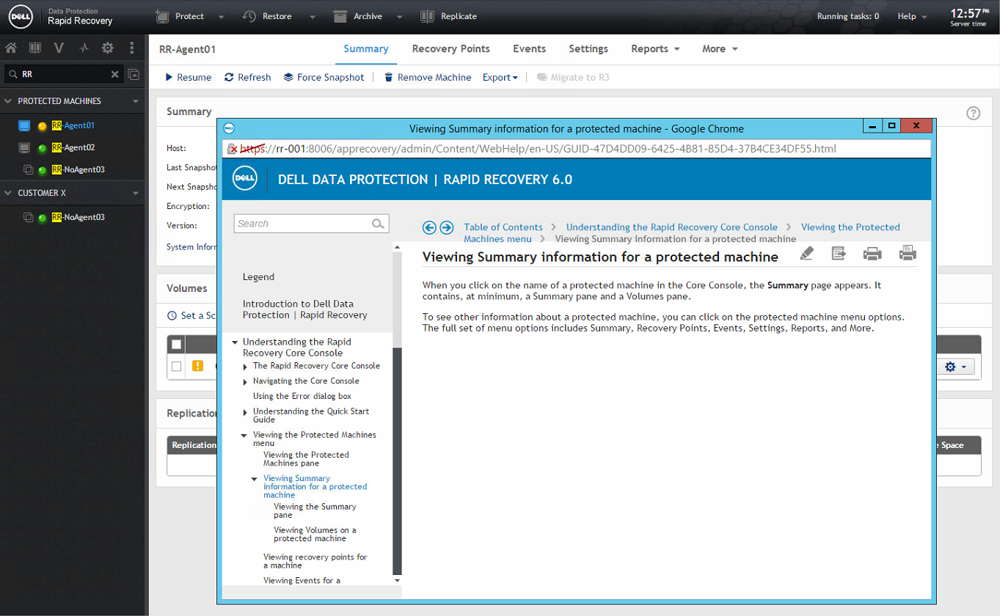Open the question mark help on Summary pane
The image size is (1000, 616).
[973, 114]
